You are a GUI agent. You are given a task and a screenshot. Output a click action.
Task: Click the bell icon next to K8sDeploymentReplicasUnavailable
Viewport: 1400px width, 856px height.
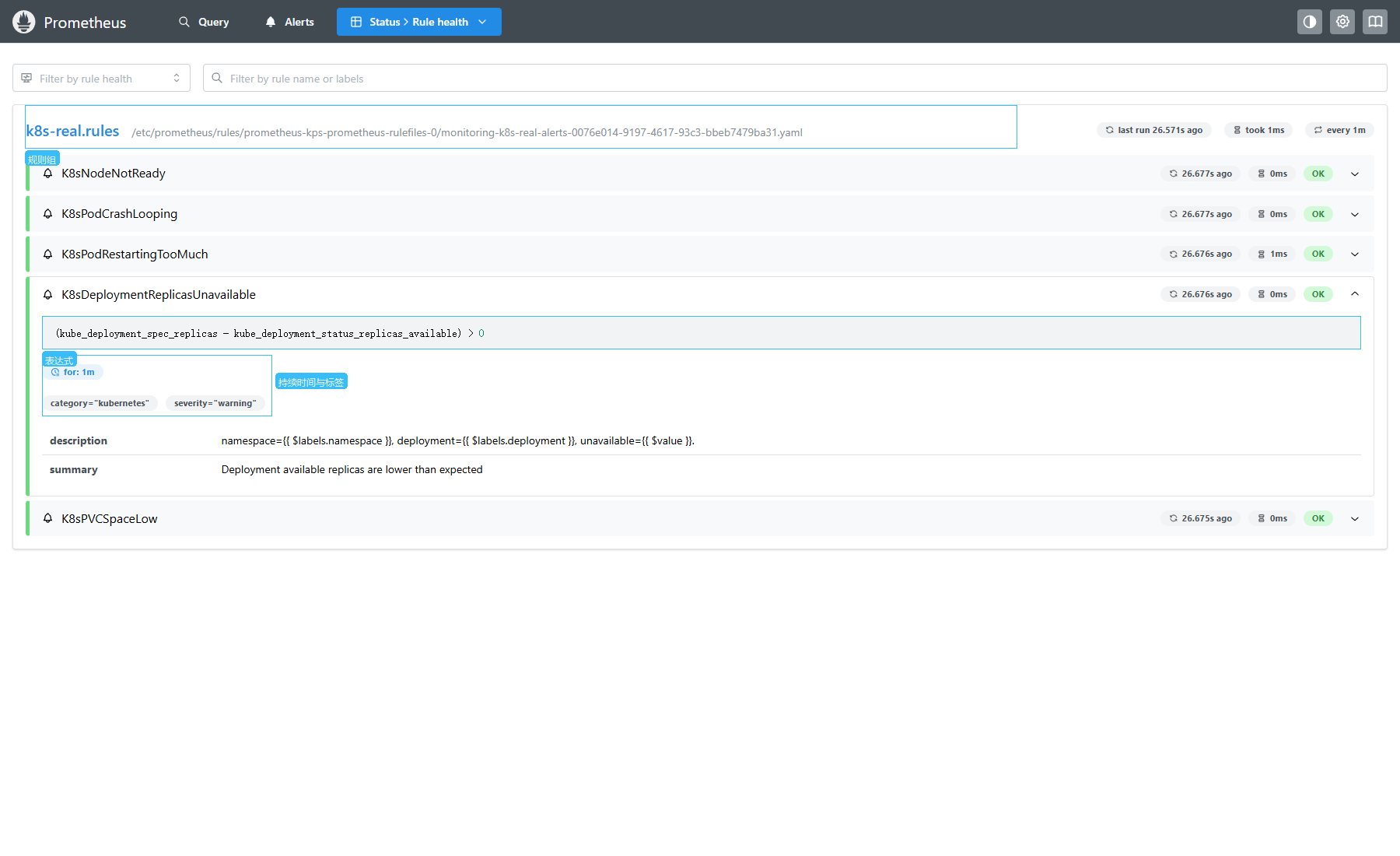tap(48, 294)
